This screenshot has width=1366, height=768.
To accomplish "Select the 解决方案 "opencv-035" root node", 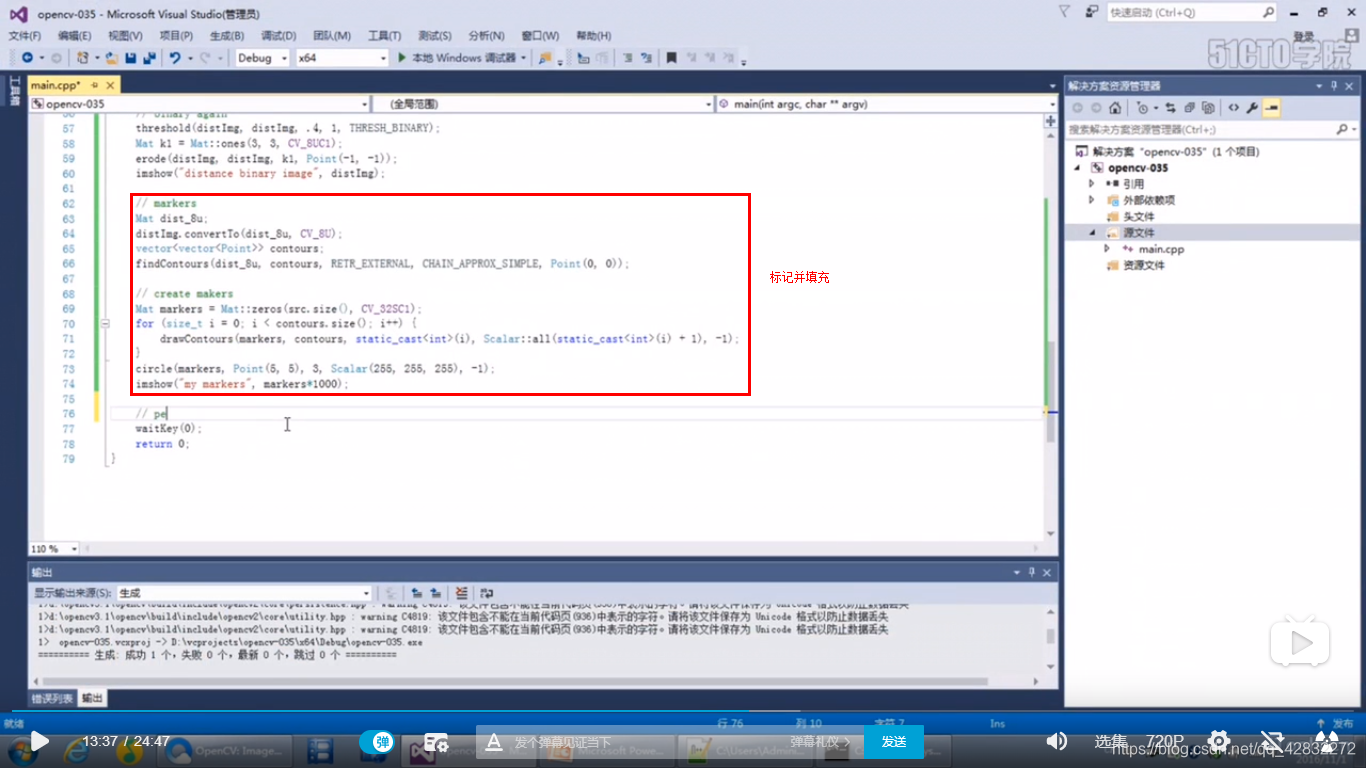I will point(1167,151).
